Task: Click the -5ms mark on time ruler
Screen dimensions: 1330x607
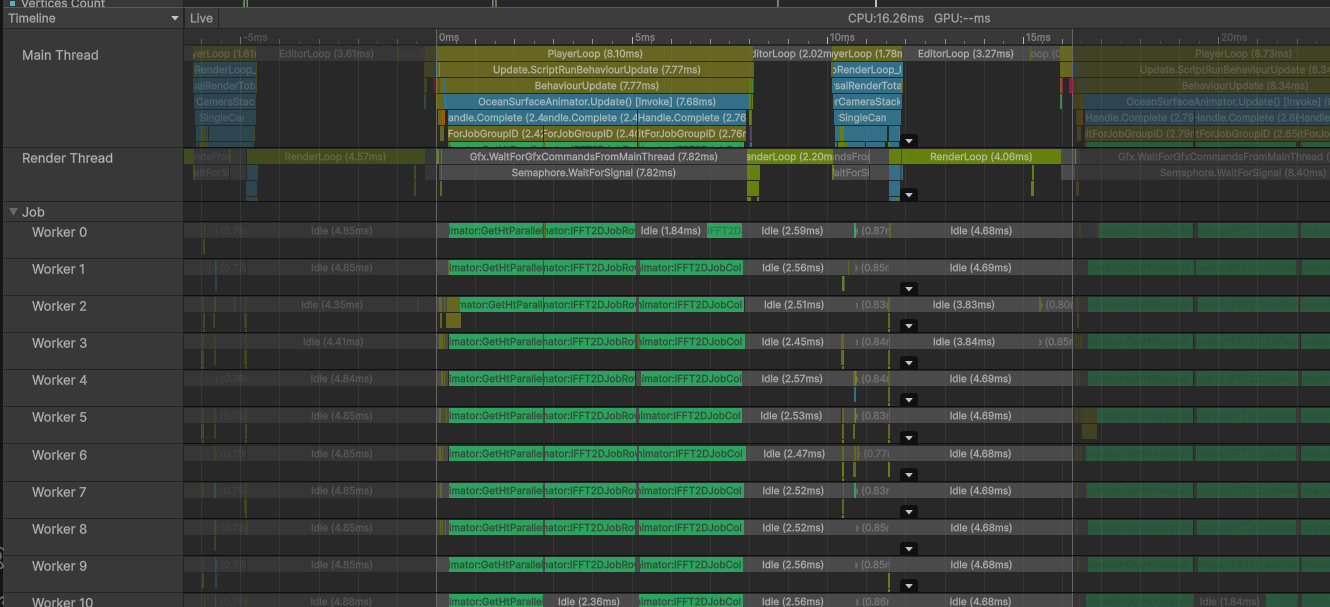Action: click(254, 36)
